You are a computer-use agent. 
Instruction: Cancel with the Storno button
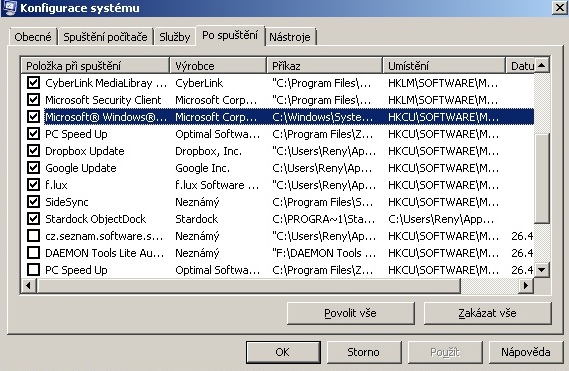click(364, 352)
